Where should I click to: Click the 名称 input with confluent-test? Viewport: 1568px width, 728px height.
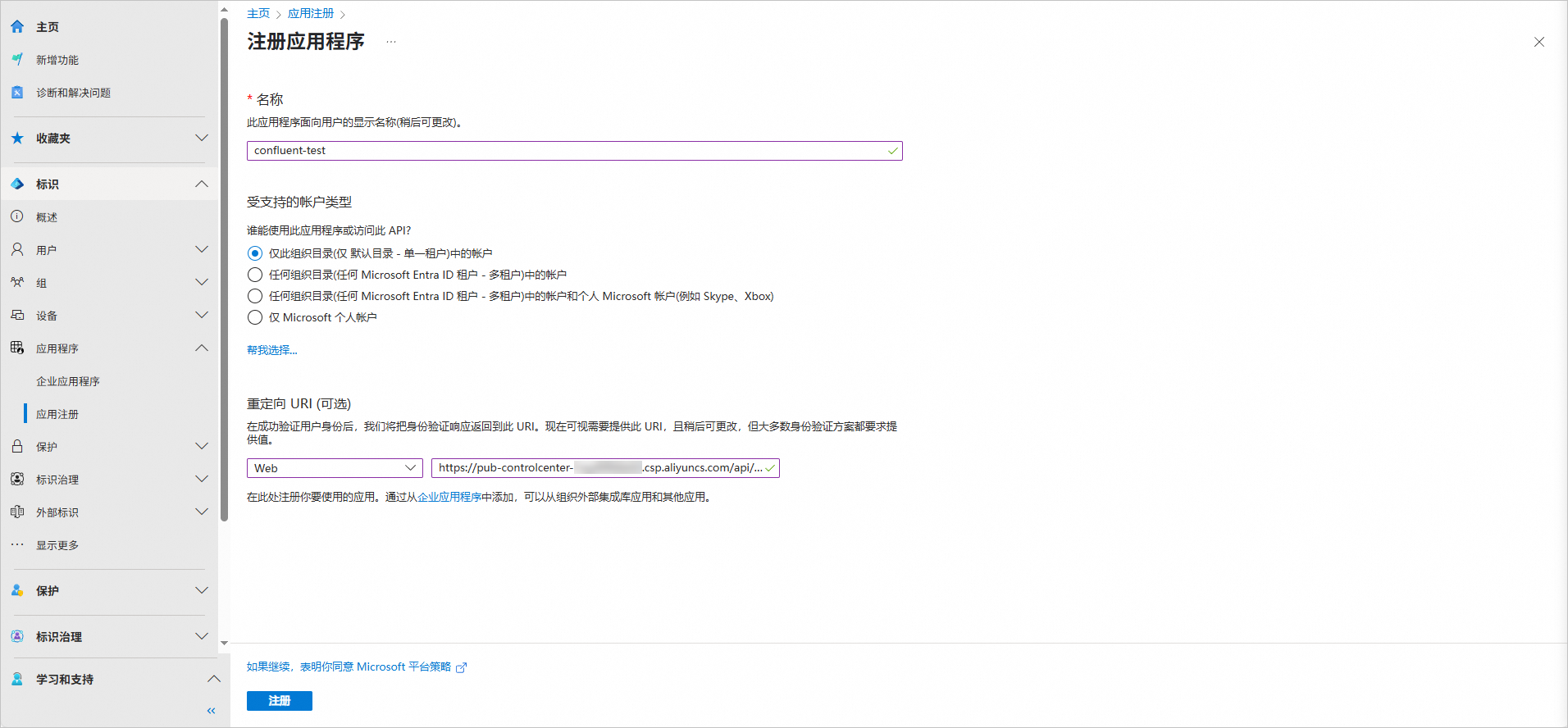point(575,151)
